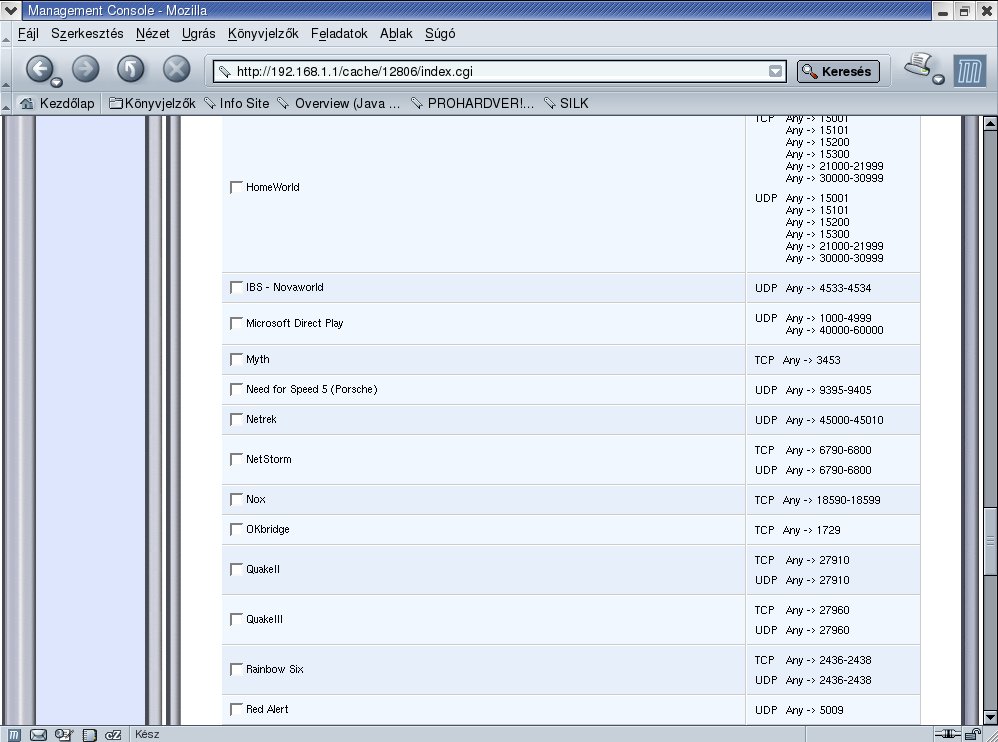Enable the QuakeII checkbox

coord(236,569)
